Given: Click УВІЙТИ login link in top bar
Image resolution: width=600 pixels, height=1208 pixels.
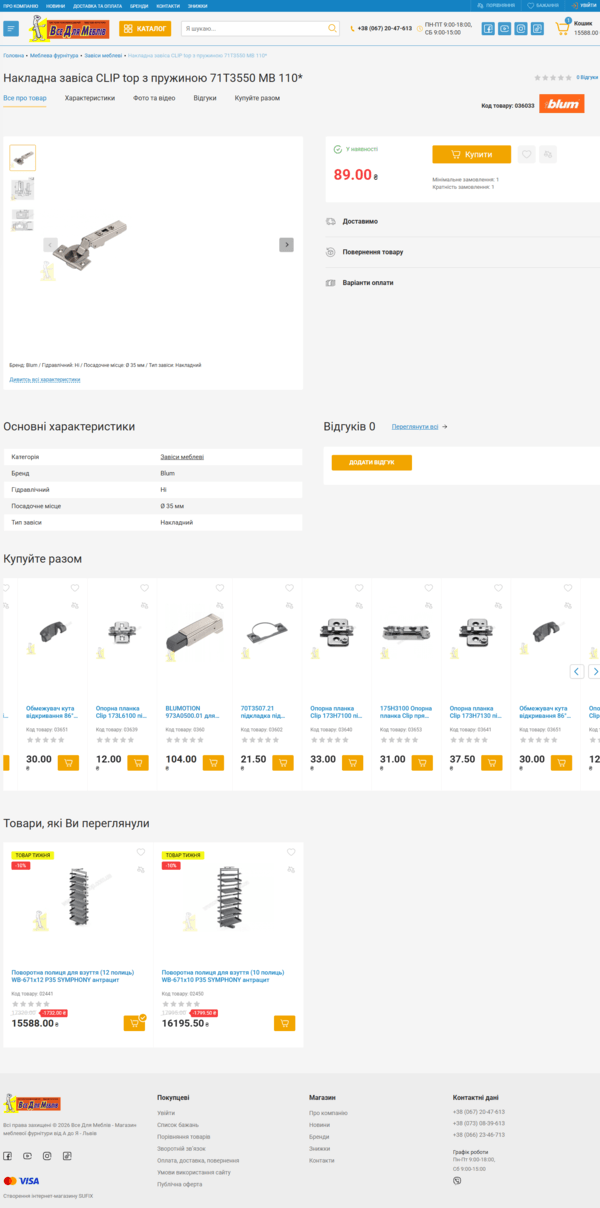Looking at the screenshot, I should tap(583, 5).
